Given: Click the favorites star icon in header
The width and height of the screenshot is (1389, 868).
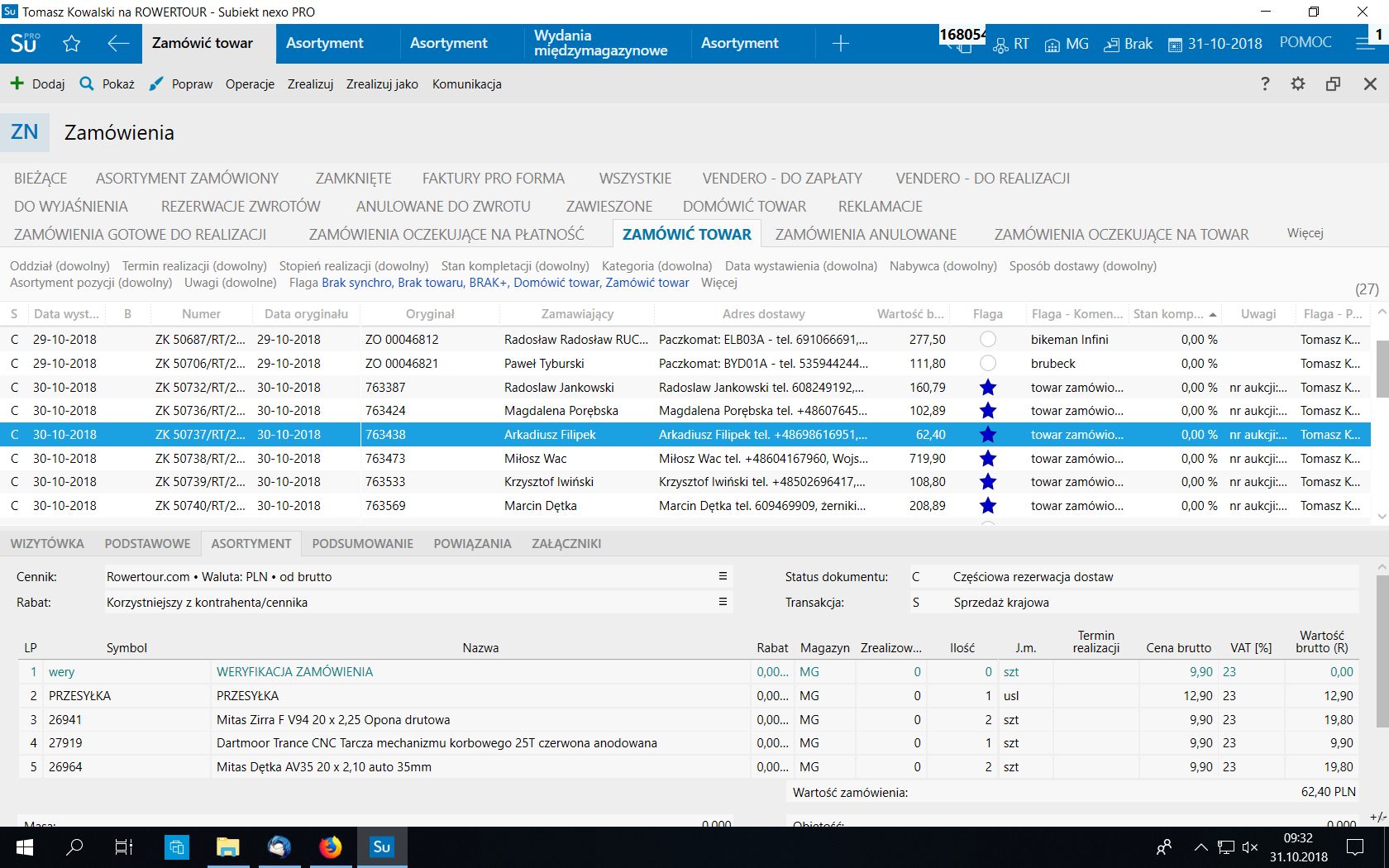Looking at the screenshot, I should [x=72, y=44].
